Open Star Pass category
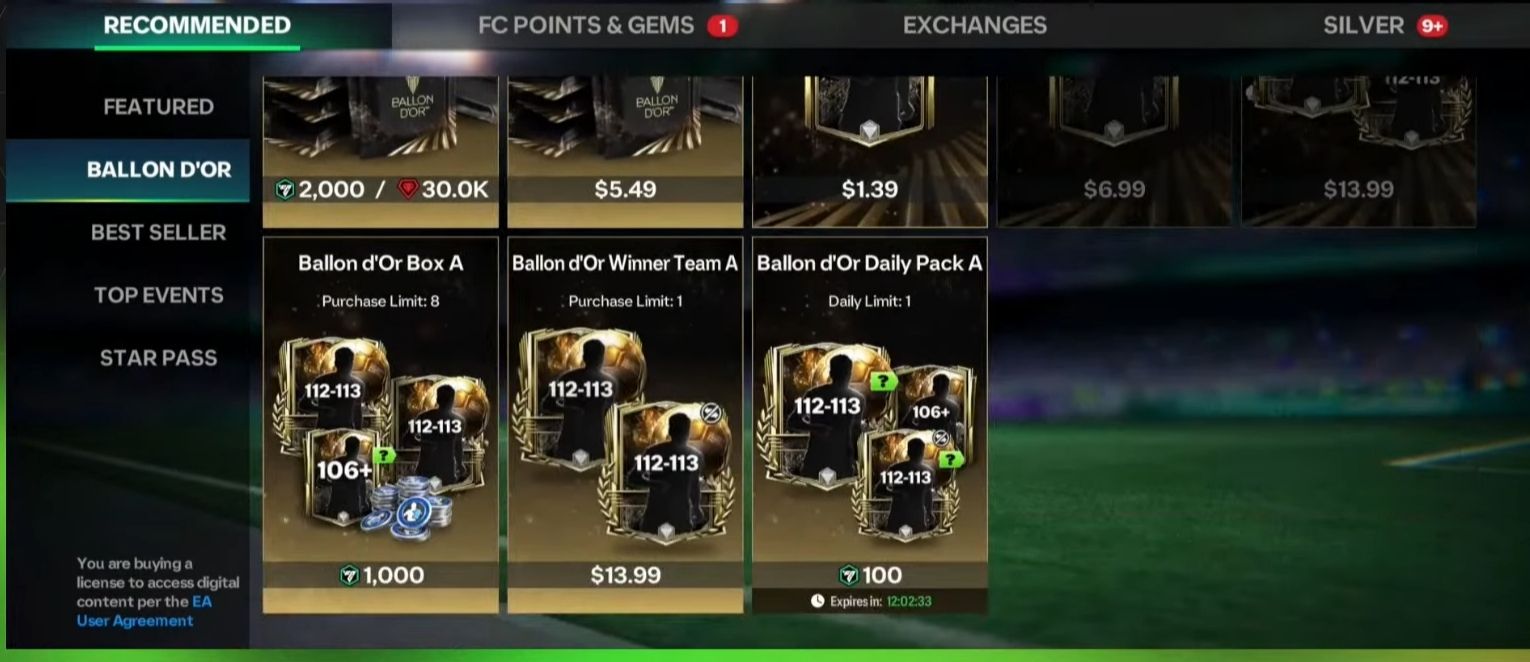 tap(158, 358)
